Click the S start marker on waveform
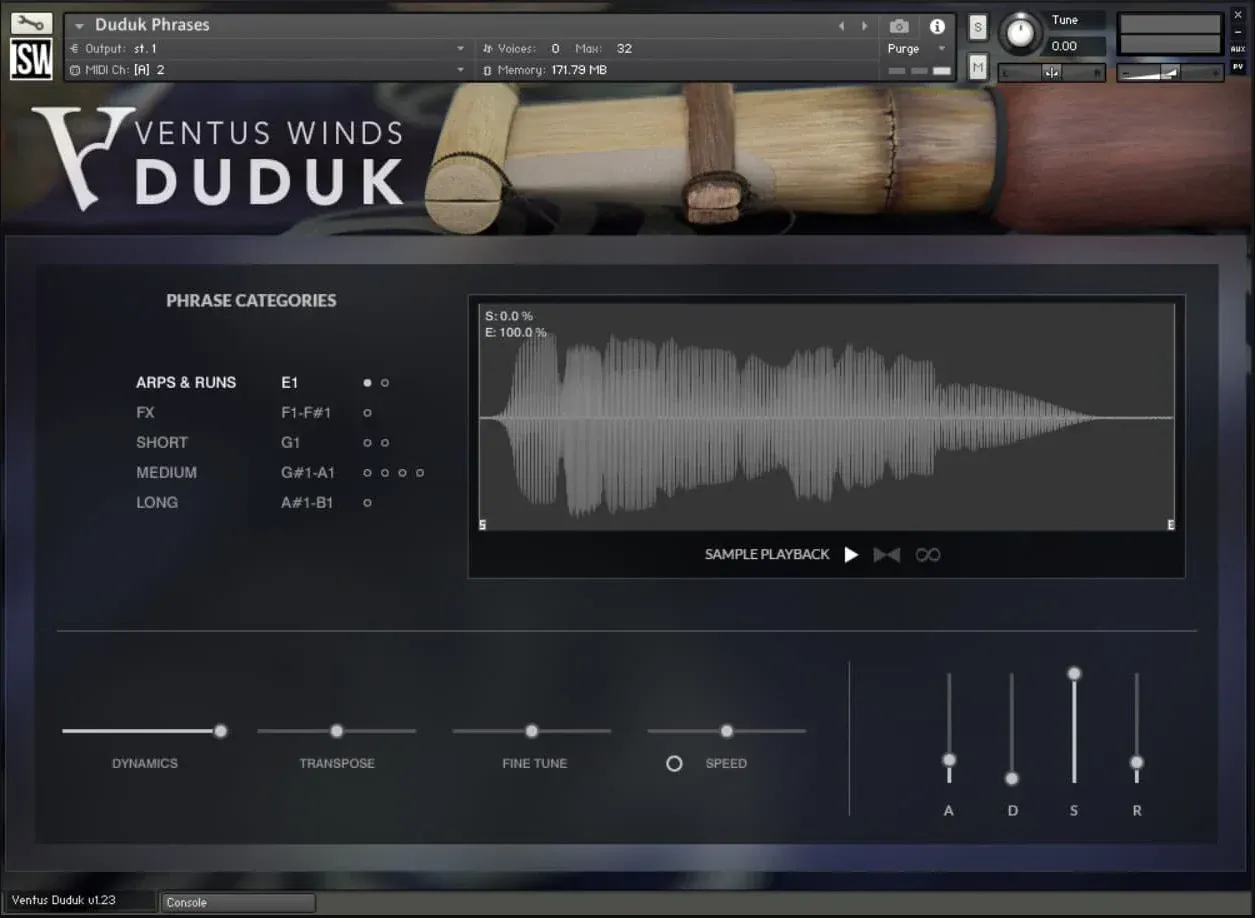The image size is (1255, 918). click(x=482, y=524)
